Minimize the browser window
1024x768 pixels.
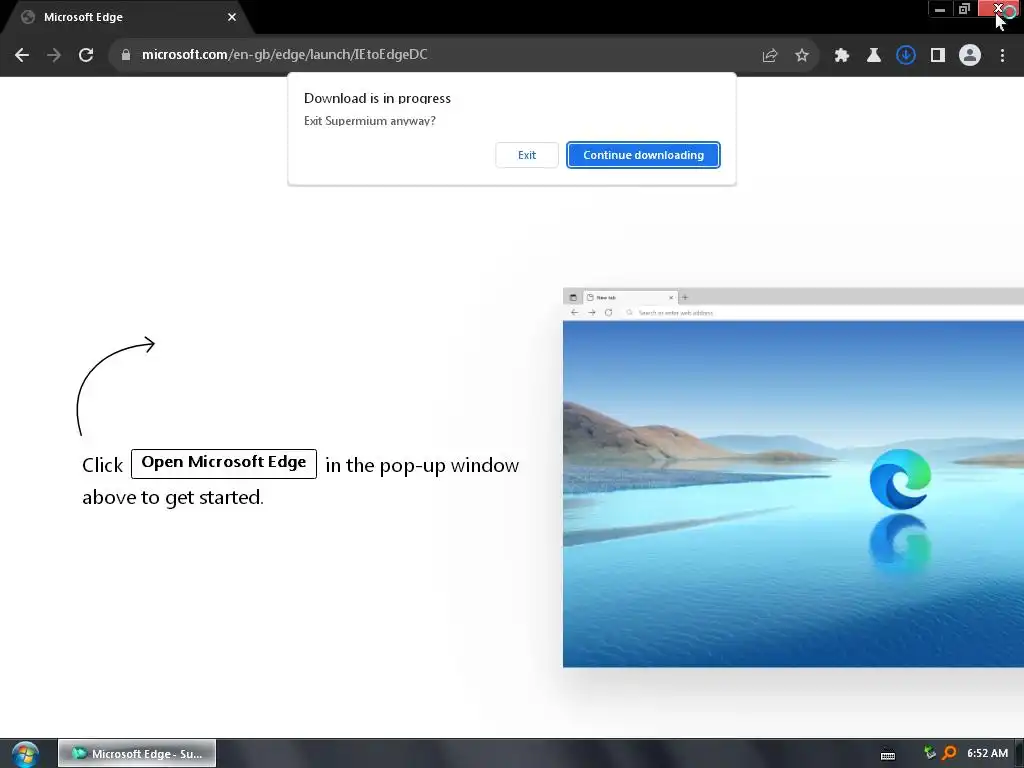click(x=940, y=9)
